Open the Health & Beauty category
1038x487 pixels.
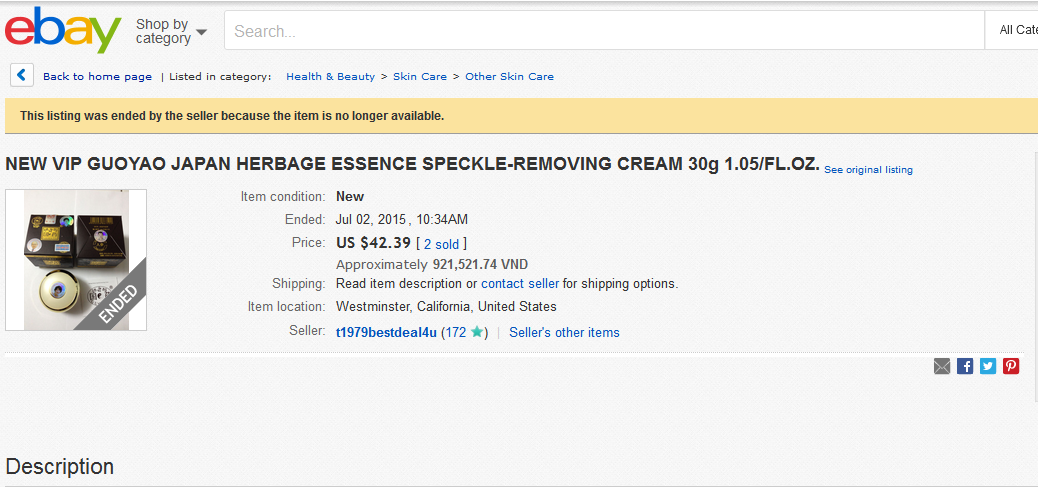(x=330, y=77)
